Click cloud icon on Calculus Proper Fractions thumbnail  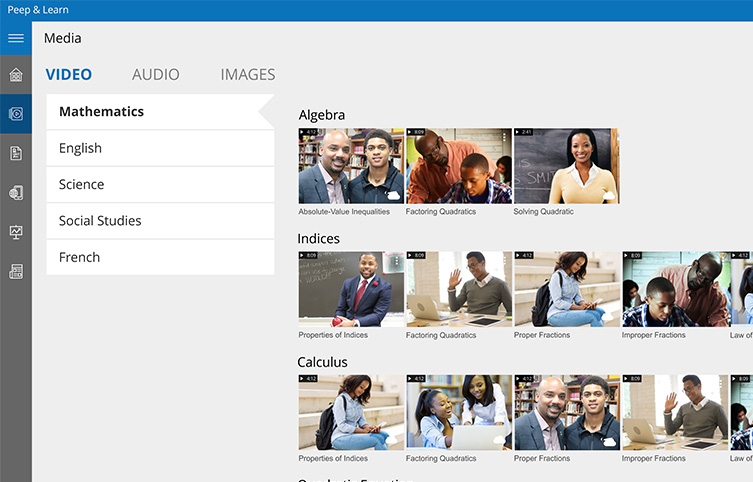click(609, 442)
